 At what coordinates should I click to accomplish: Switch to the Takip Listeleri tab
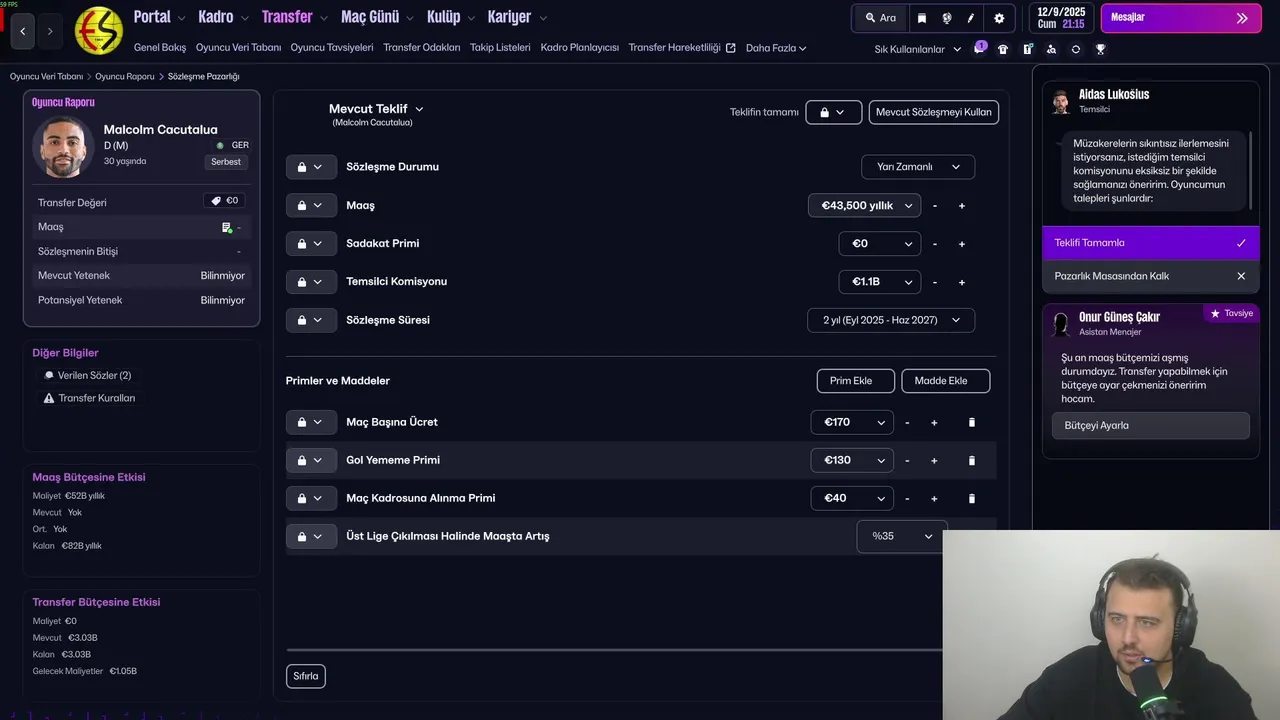click(x=500, y=47)
